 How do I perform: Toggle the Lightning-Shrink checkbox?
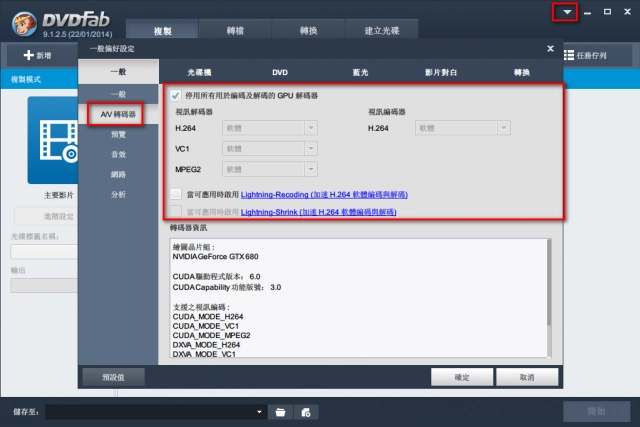click(x=176, y=211)
